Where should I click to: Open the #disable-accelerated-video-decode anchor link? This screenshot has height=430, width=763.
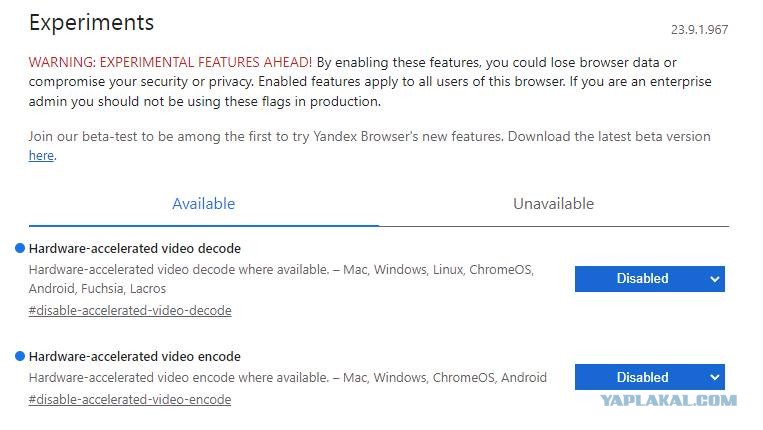tap(130, 310)
